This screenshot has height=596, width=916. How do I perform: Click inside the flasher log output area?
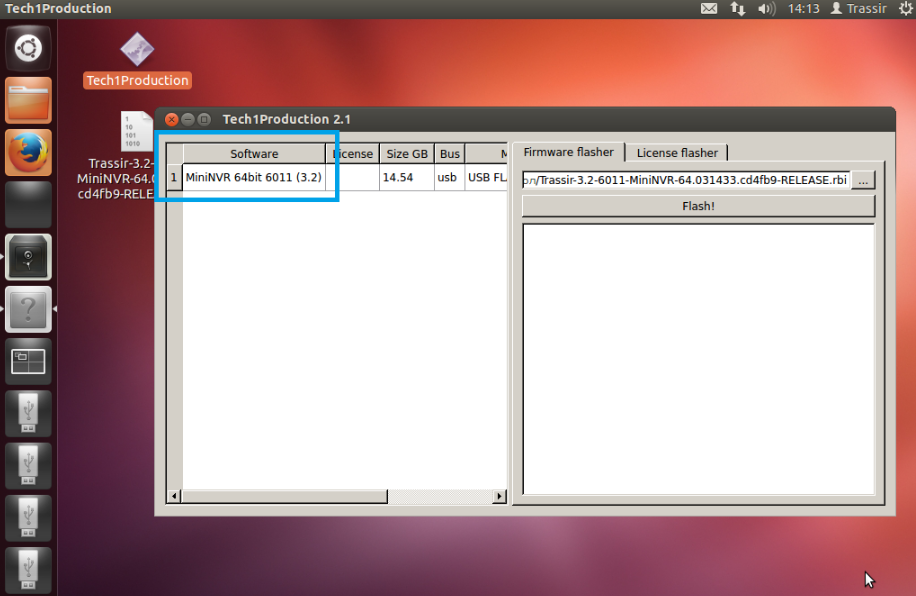coord(699,359)
